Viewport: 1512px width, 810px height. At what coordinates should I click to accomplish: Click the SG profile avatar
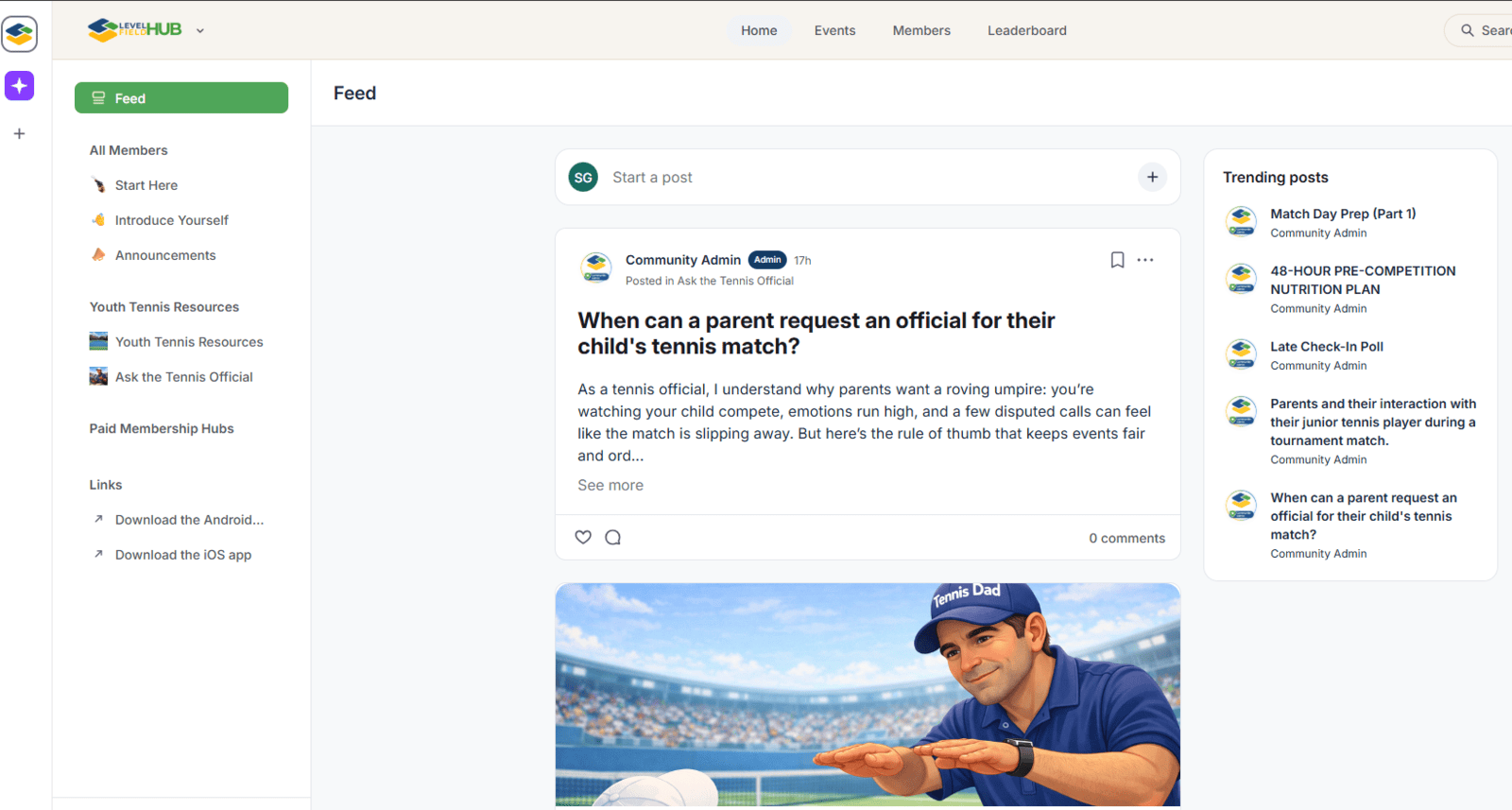pos(583,177)
